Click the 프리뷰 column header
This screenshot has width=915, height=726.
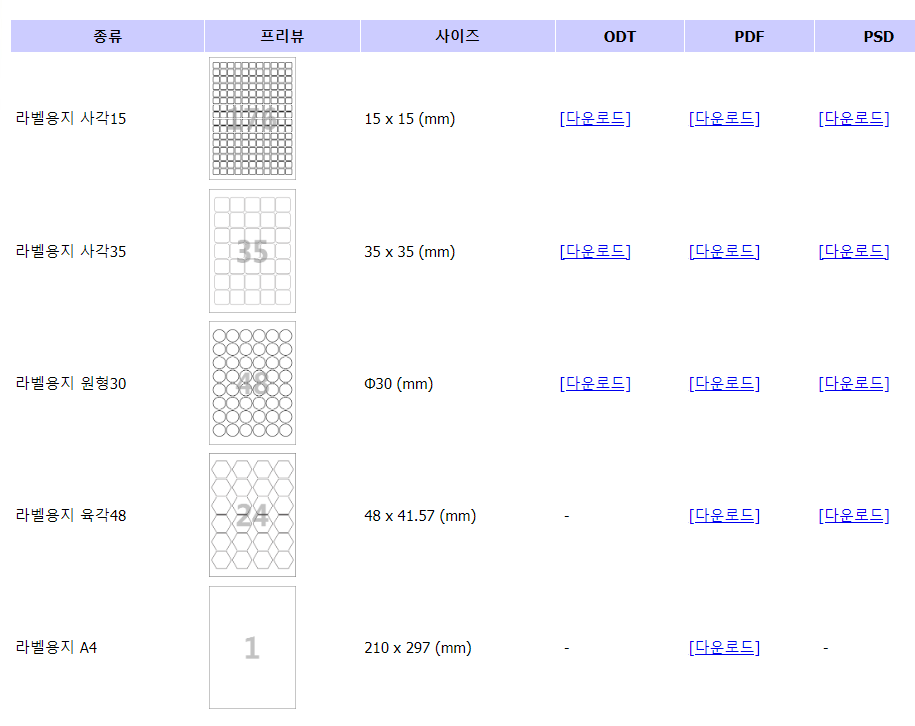[x=282, y=36]
